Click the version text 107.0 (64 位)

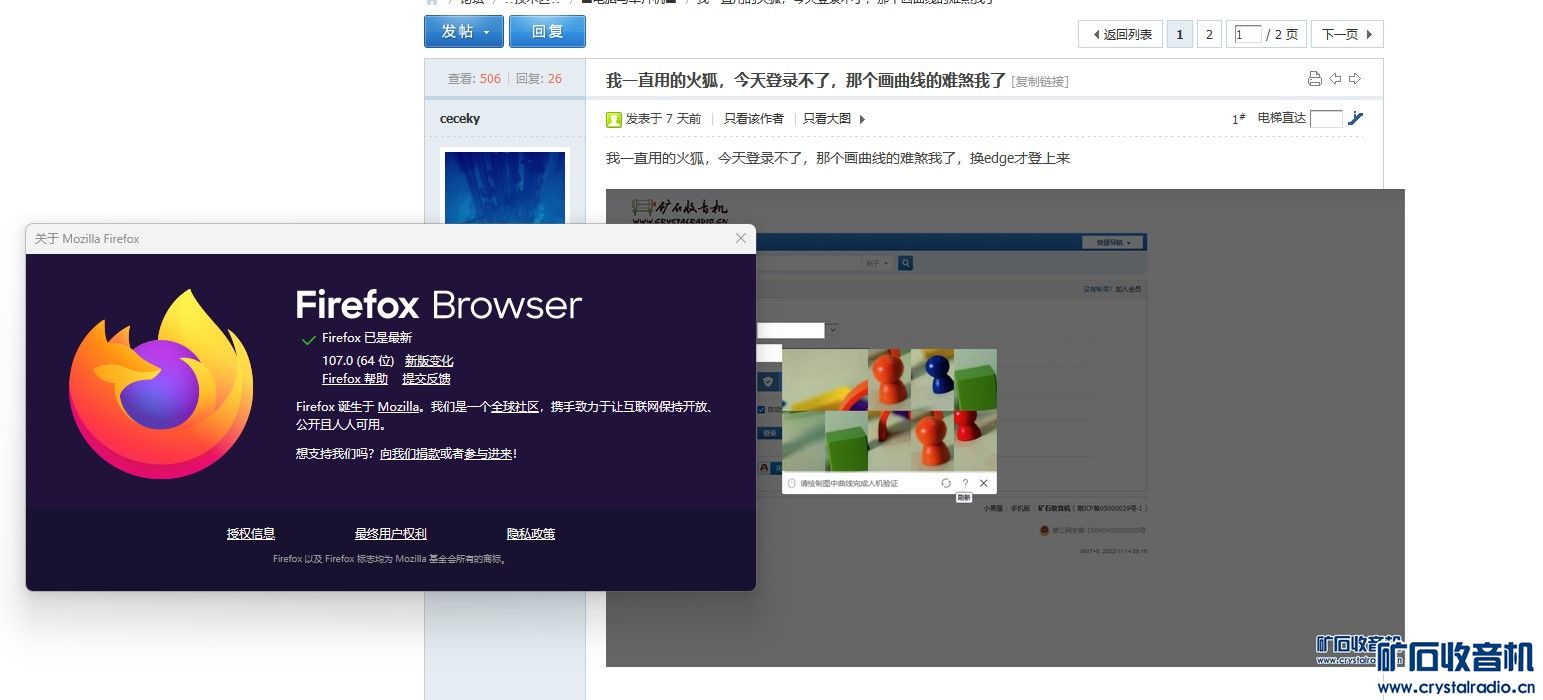pos(356,361)
